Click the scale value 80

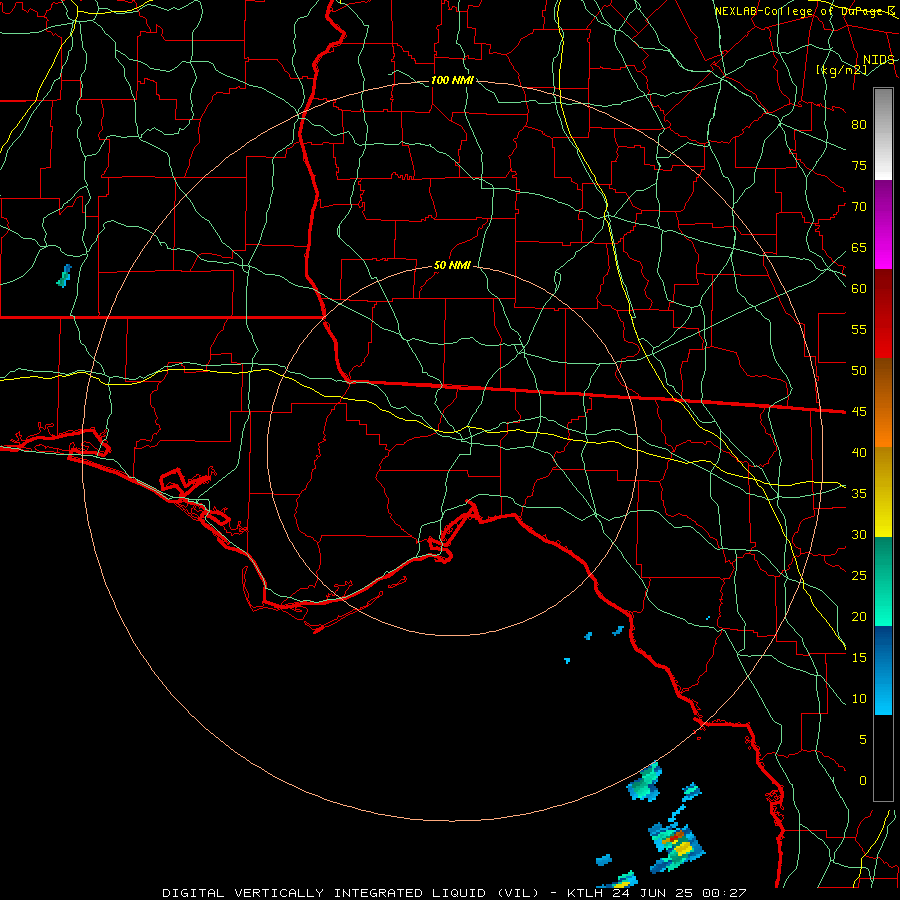[x=859, y=125]
